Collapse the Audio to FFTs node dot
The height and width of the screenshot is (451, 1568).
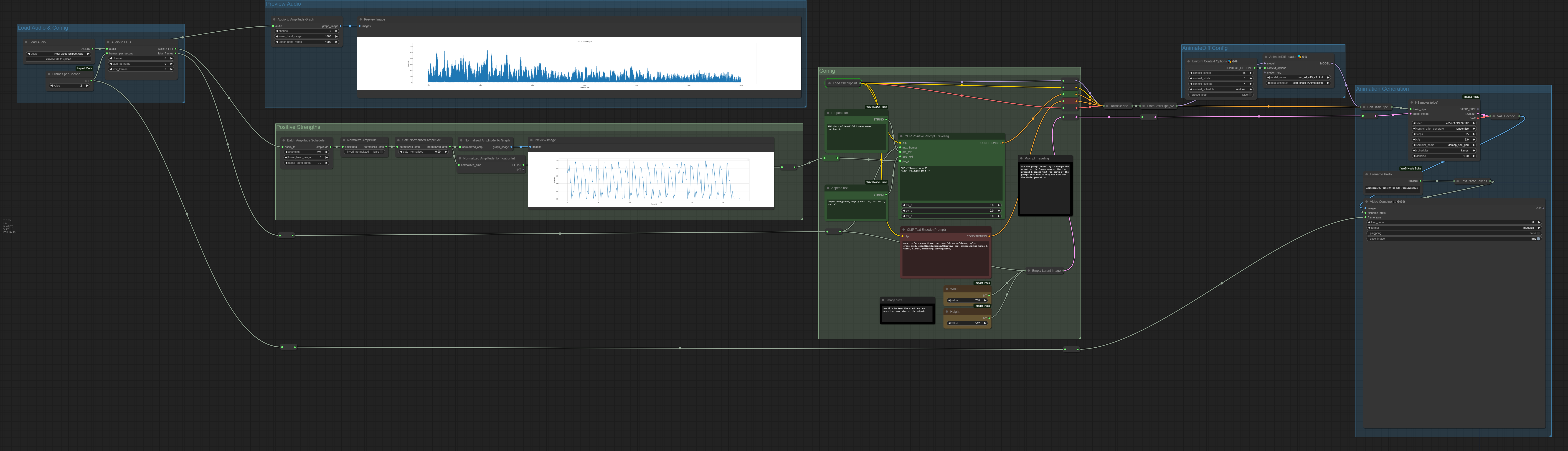[108, 42]
